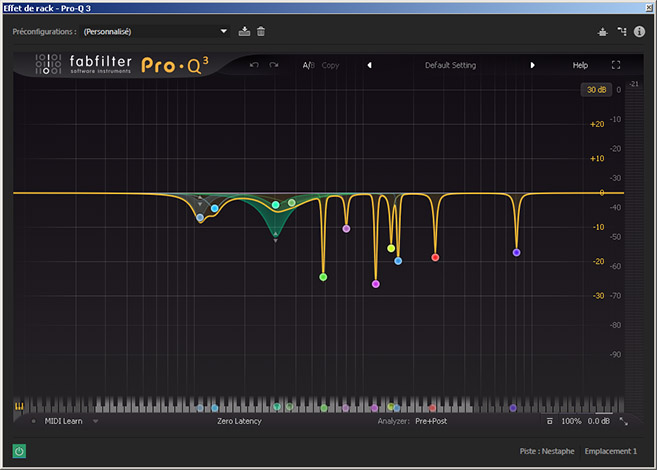
Task: Click the violet band marker on the piano strip
Action: (513, 408)
